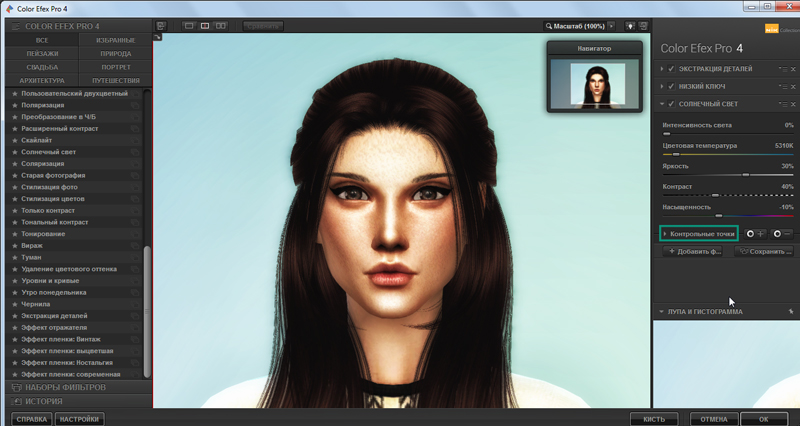The width and height of the screenshot is (800, 426).
Task: Adjust the Цветовая температура slider handle
Action: click(x=676, y=154)
